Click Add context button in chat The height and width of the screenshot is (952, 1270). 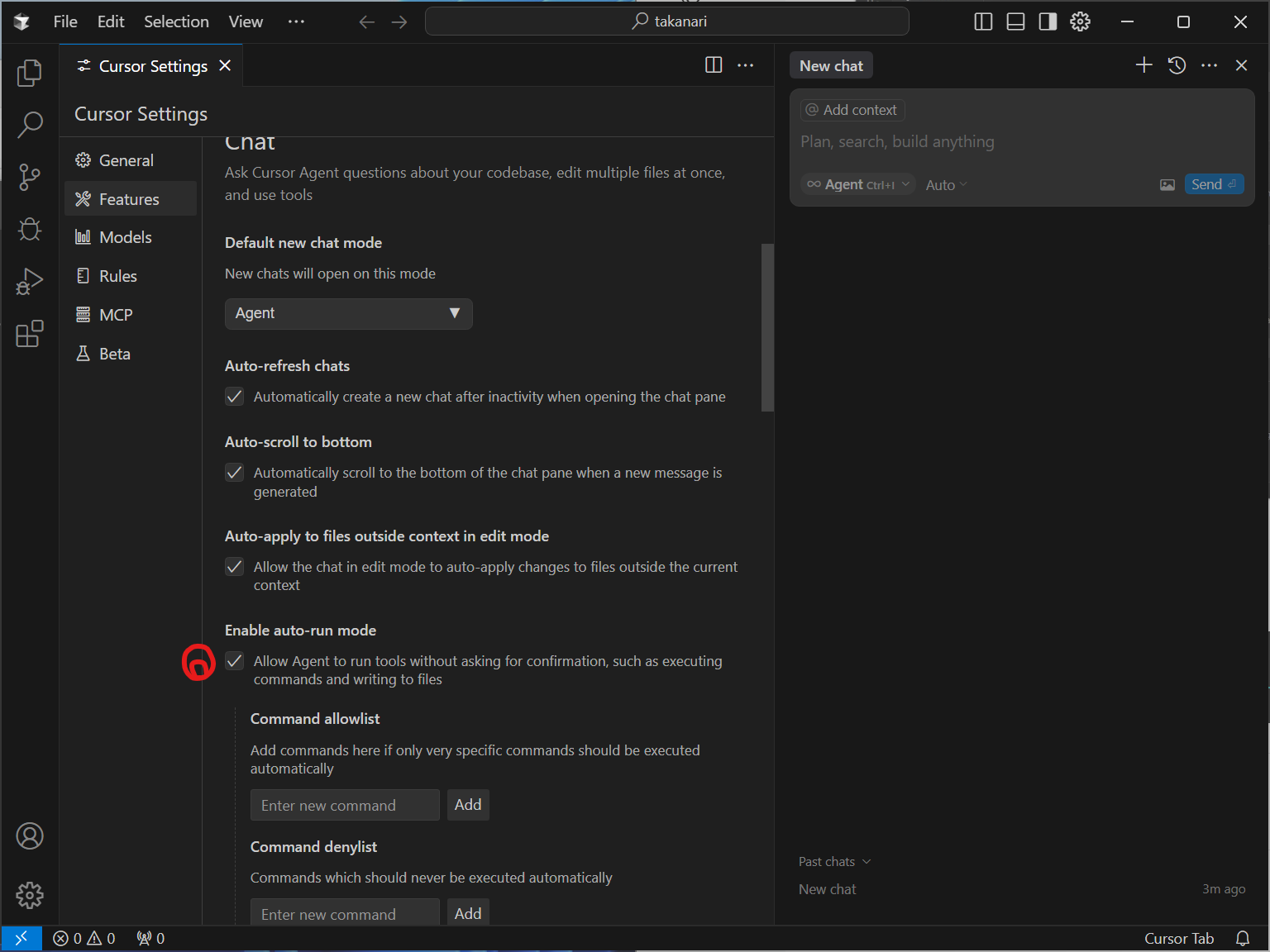(852, 110)
